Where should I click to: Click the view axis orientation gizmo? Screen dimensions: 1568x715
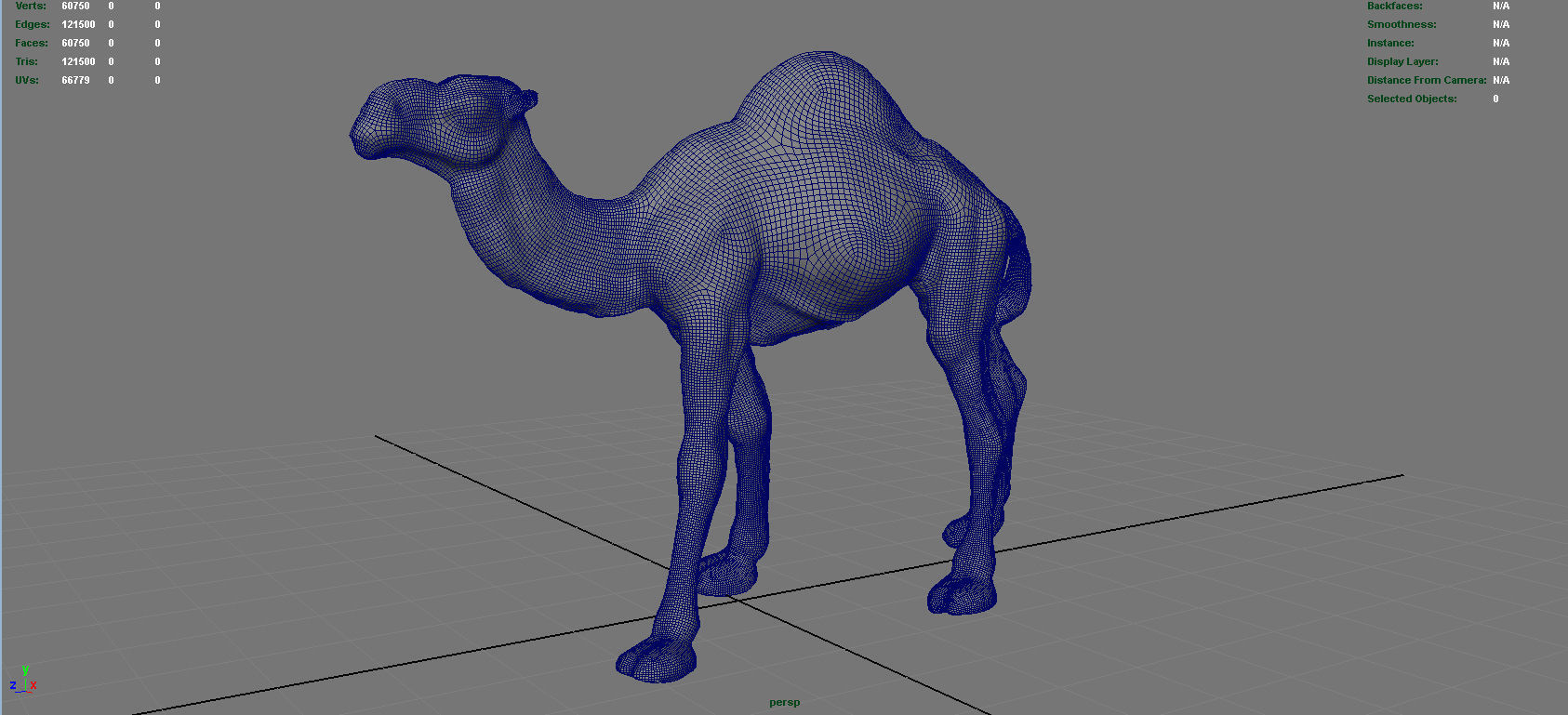[23, 681]
